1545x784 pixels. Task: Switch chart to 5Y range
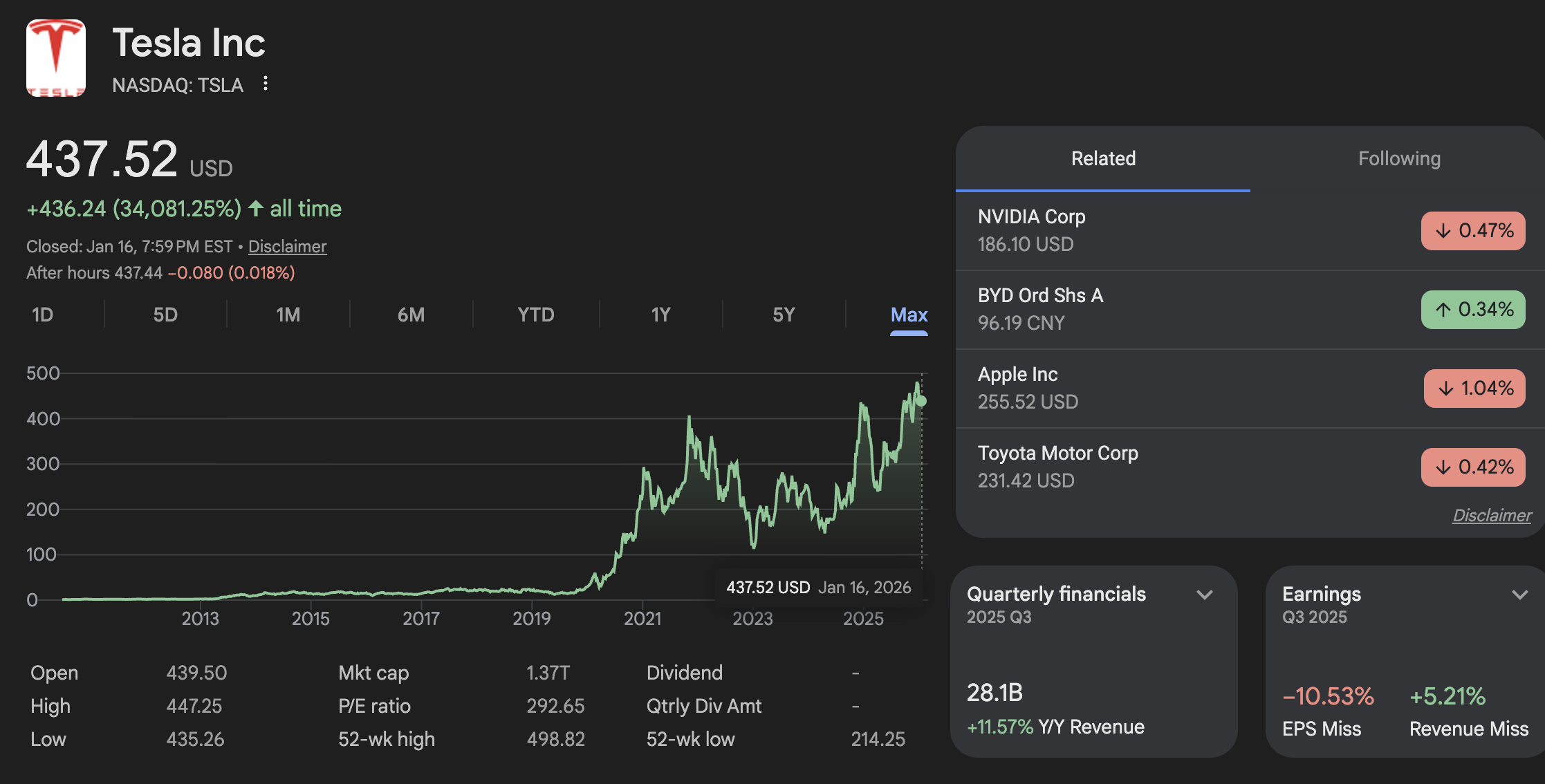784,315
